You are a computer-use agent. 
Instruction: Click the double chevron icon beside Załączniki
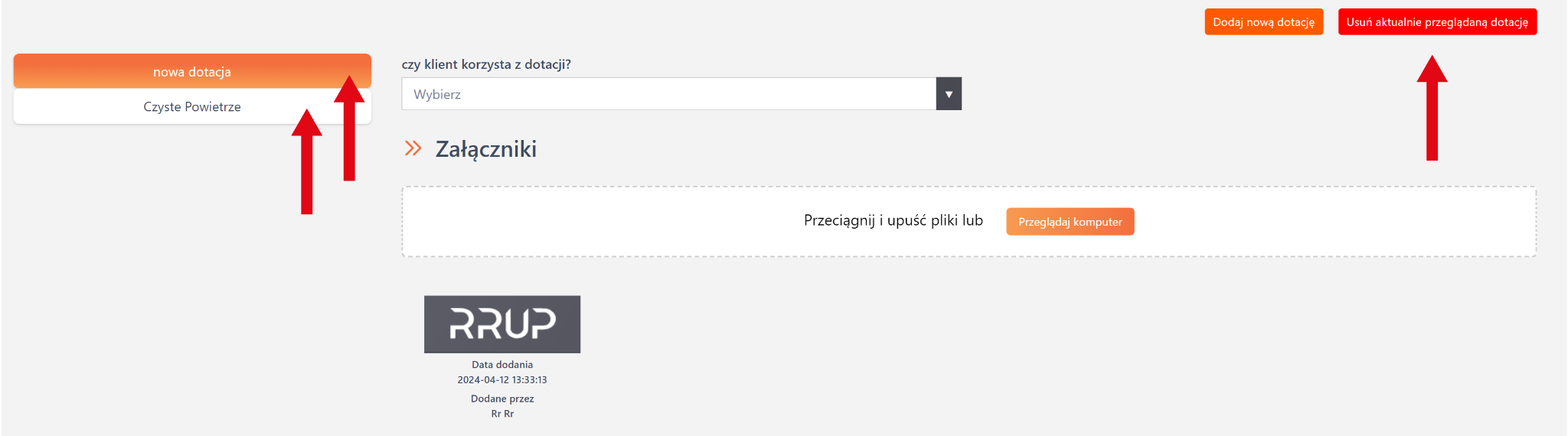[x=413, y=148]
